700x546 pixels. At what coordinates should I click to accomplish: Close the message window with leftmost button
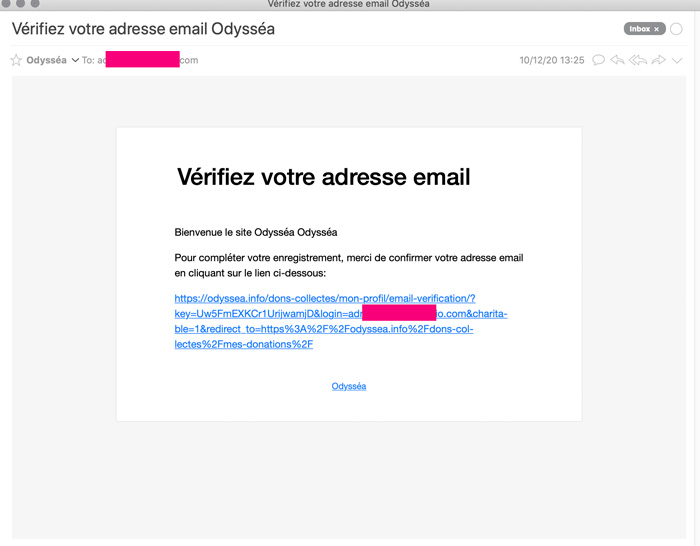(6, 3)
